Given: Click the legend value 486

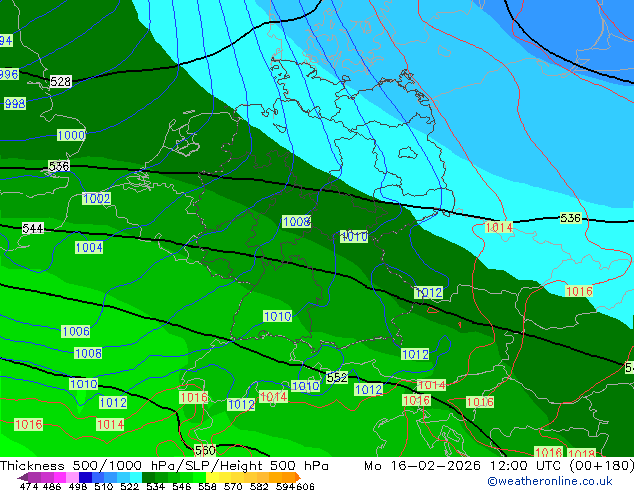Looking at the screenshot, I should (52, 486).
